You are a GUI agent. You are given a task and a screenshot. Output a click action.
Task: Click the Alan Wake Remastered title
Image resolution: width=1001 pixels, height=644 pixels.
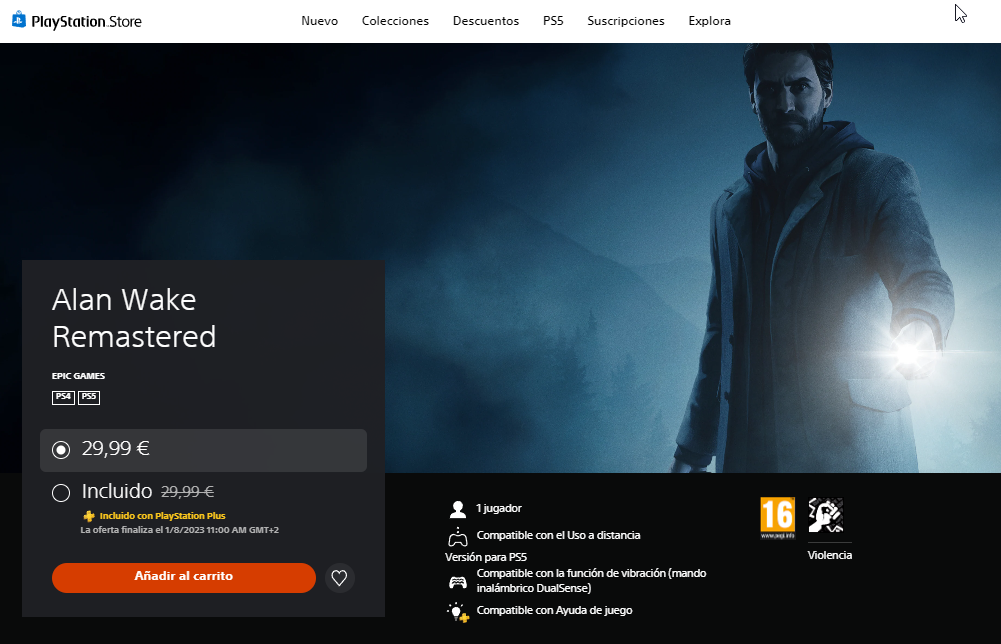[134, 318]
